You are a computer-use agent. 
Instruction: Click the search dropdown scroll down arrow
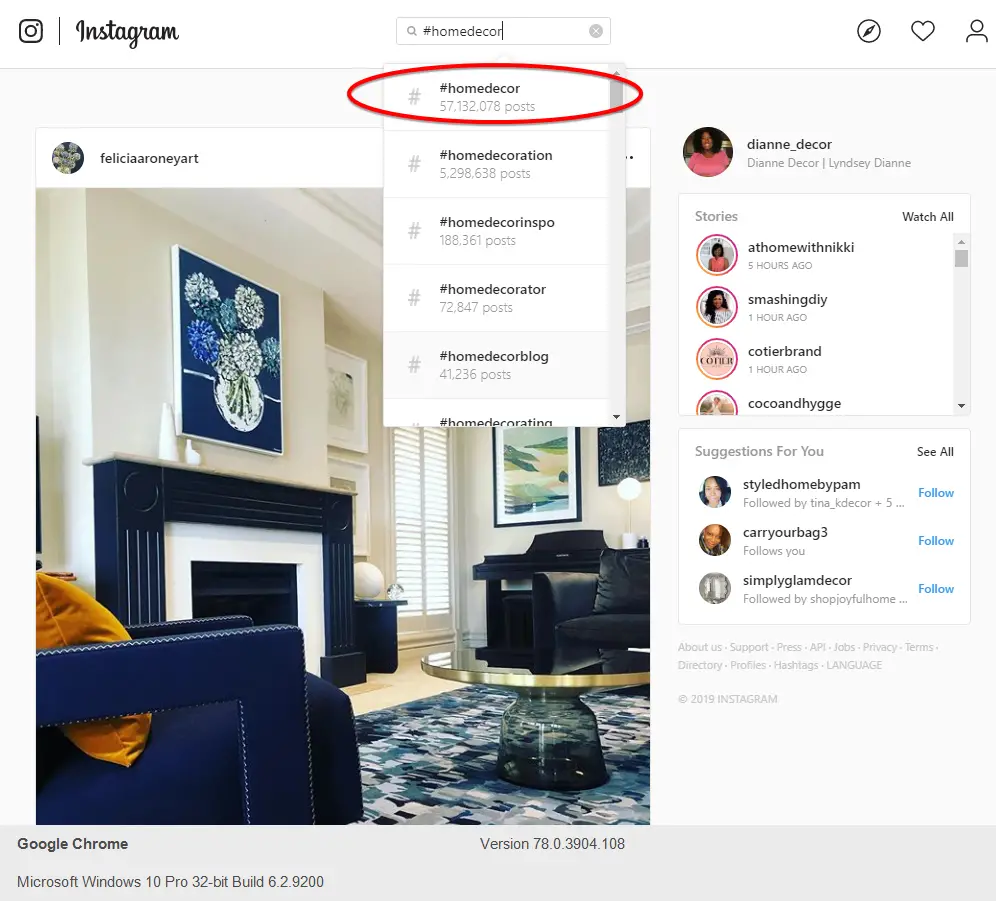[x=616, y=417]
